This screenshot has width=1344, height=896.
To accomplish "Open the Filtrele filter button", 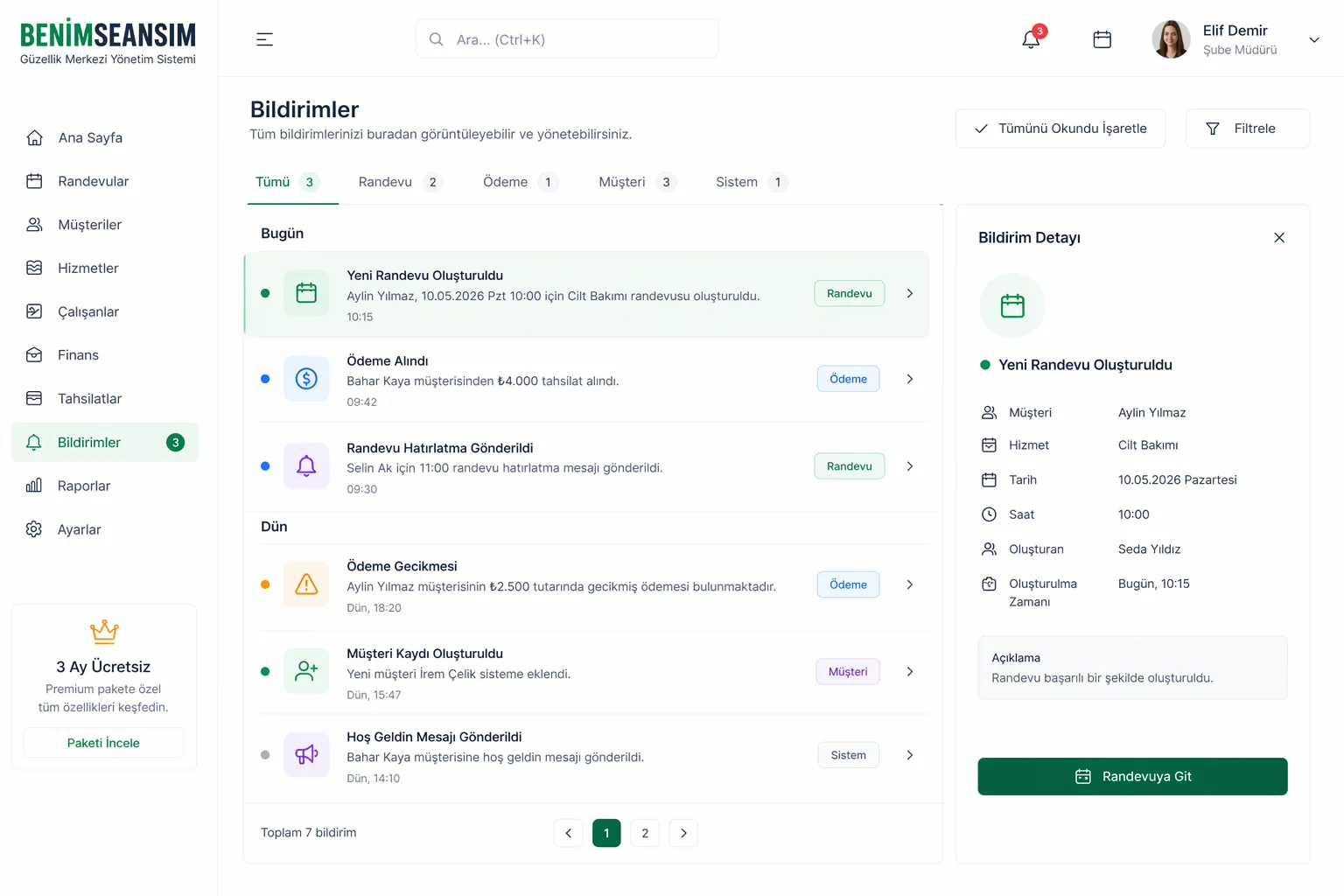I will click(x=1248, y=129).
